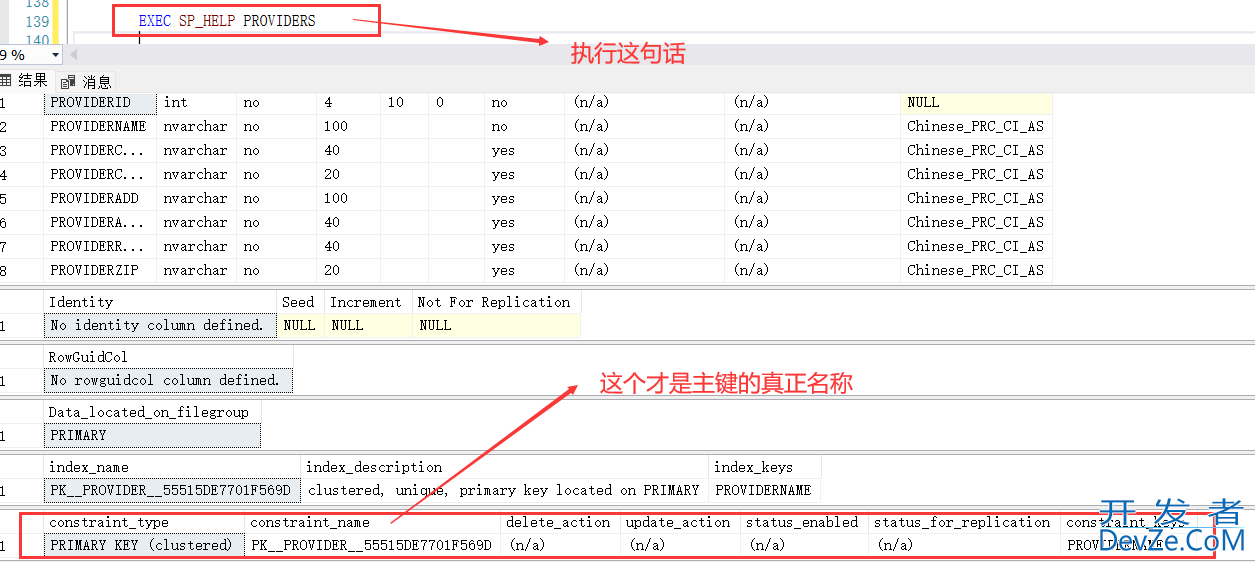Select Chinese_PRC_CI_AS in PROVIDERNAME row
The height and width of the screenshot is (562, 1255).
(976, 126)
